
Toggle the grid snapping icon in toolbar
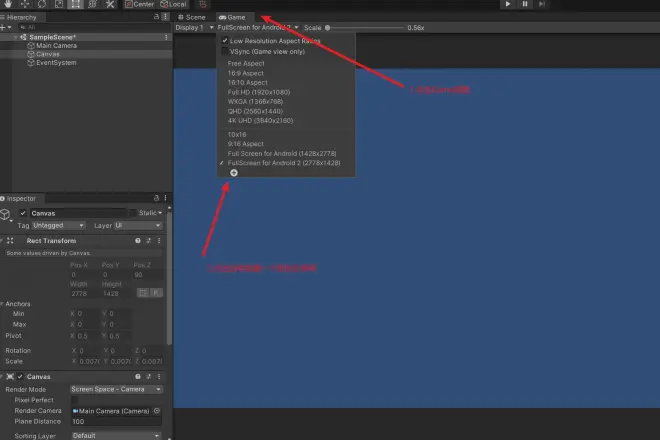pyautogui.click(x=202, y=4)
